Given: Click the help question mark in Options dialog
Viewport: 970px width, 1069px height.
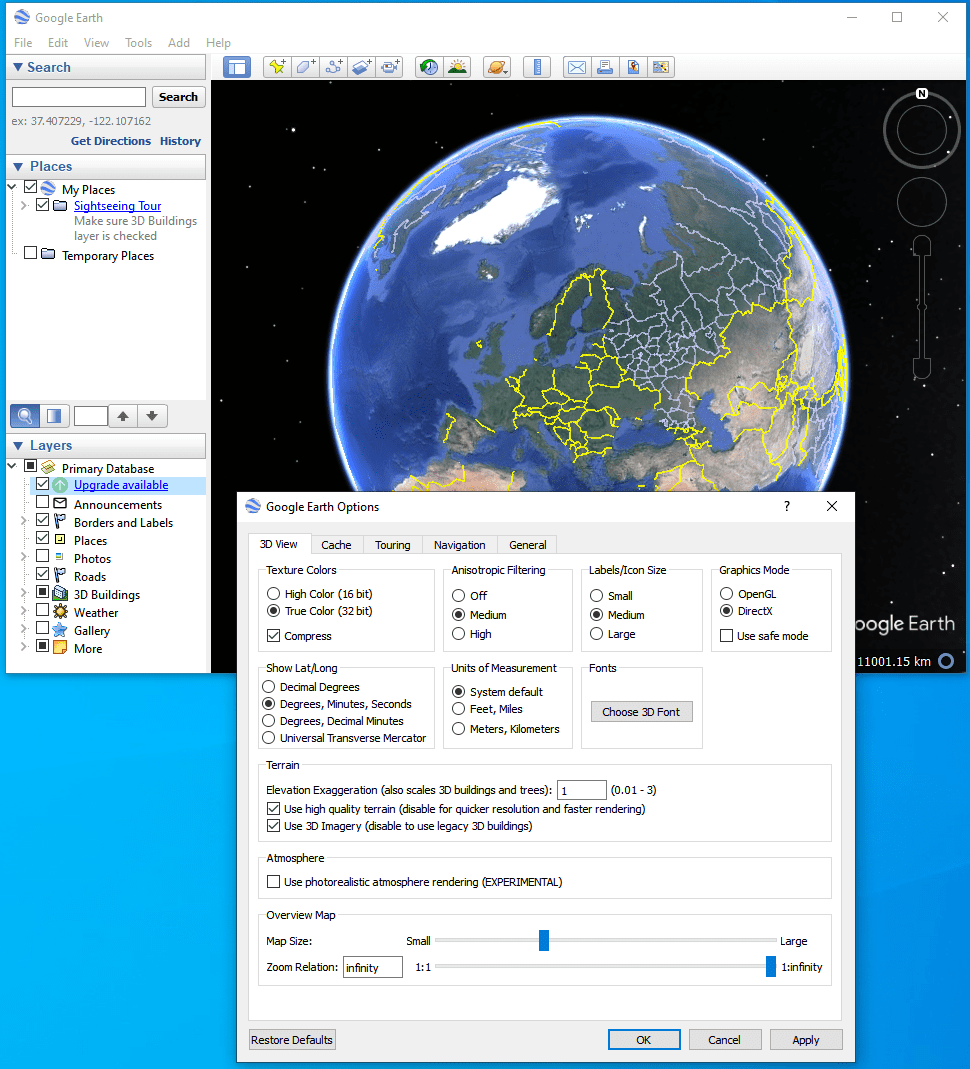Looking at the screenshot, I should (787, 506).
